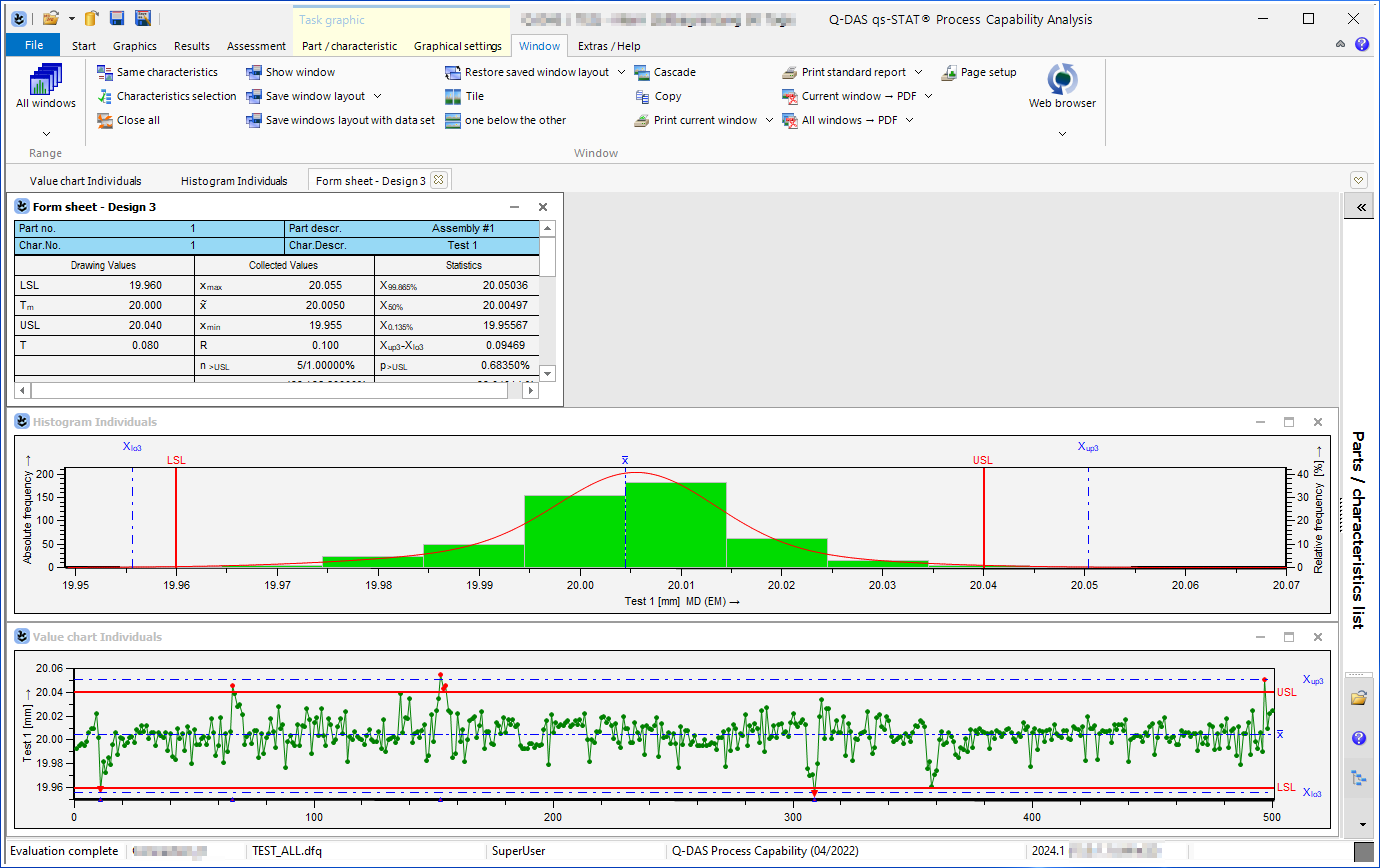This screenshot has height=868, width=1380.
Task: Click Print standard report
Action: click(x=844, y=72)
